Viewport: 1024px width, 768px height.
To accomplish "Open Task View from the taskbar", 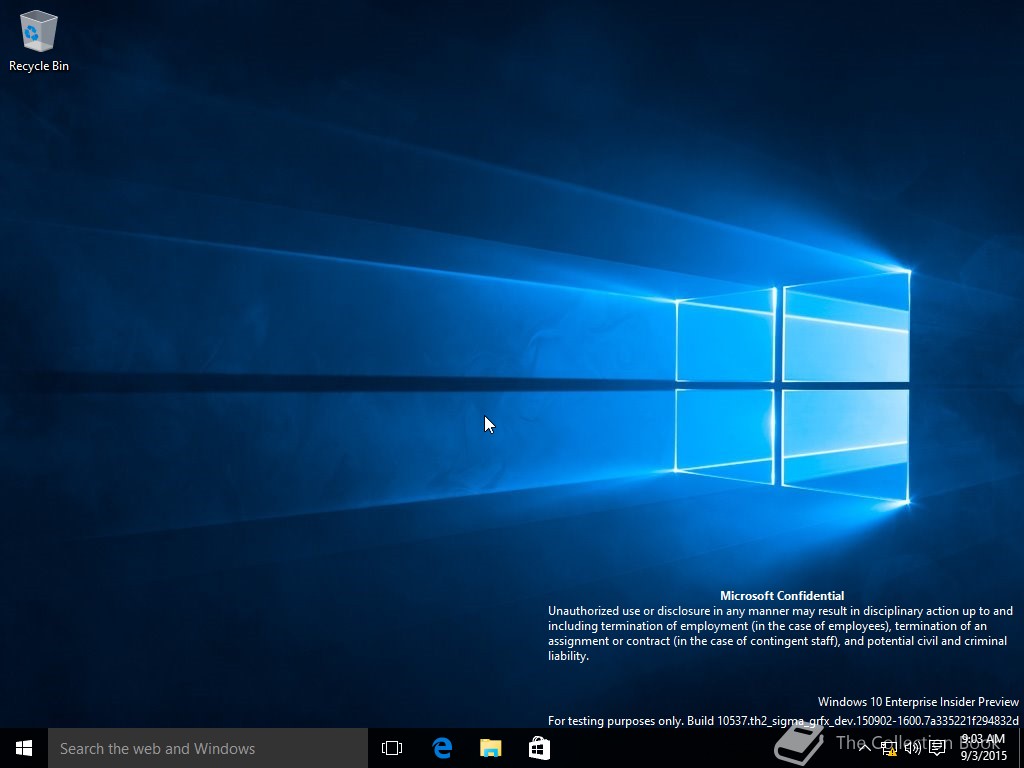I will tap(392, 748).
